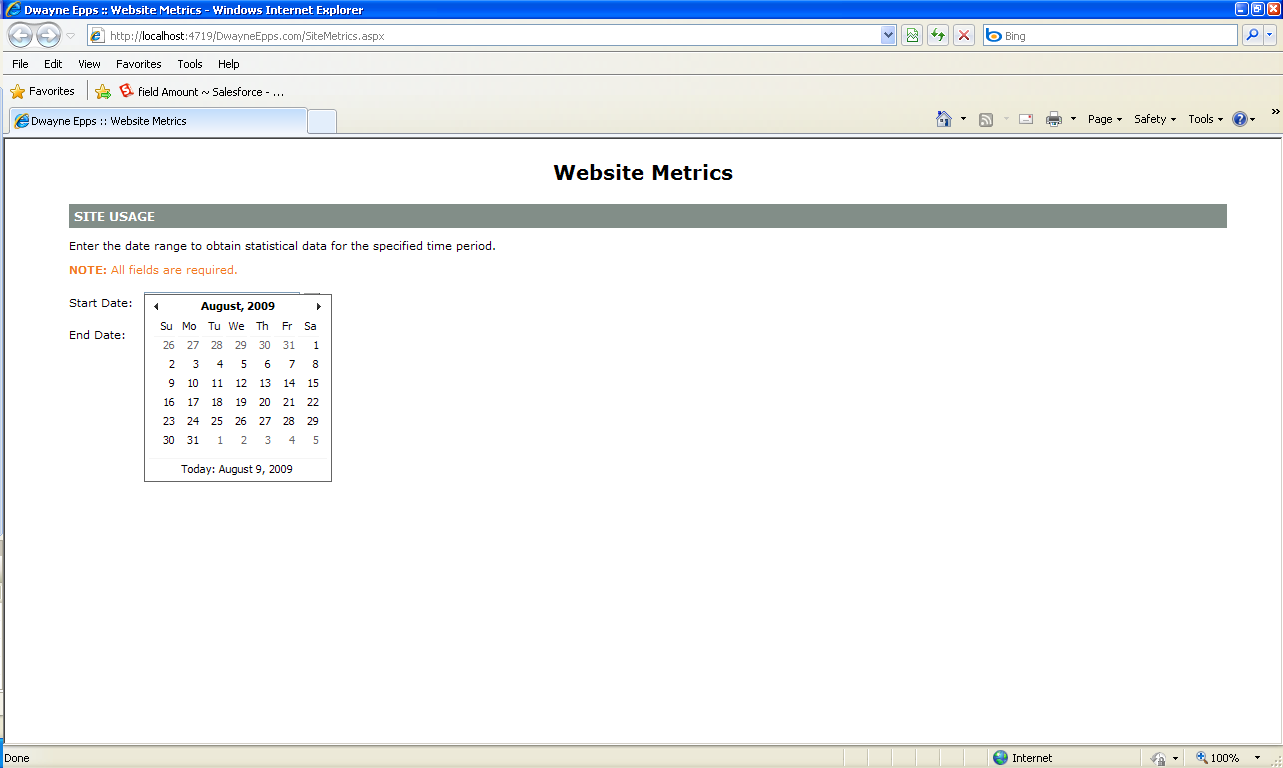Open recent pages dropdown beside Forward arrow

70,36
